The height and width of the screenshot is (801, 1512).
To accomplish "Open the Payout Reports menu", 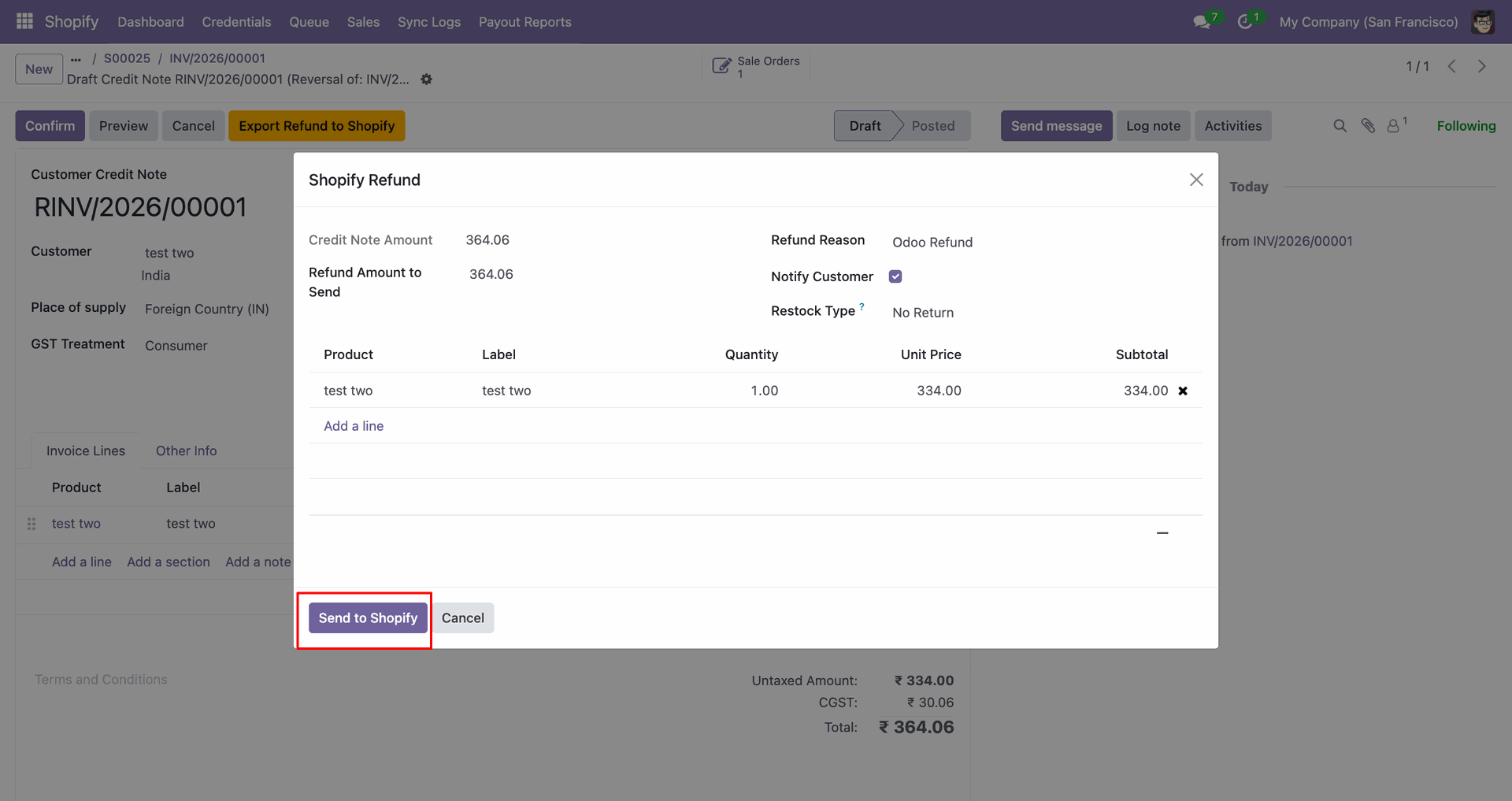I will pyautogui.click(x=525, y=22).
